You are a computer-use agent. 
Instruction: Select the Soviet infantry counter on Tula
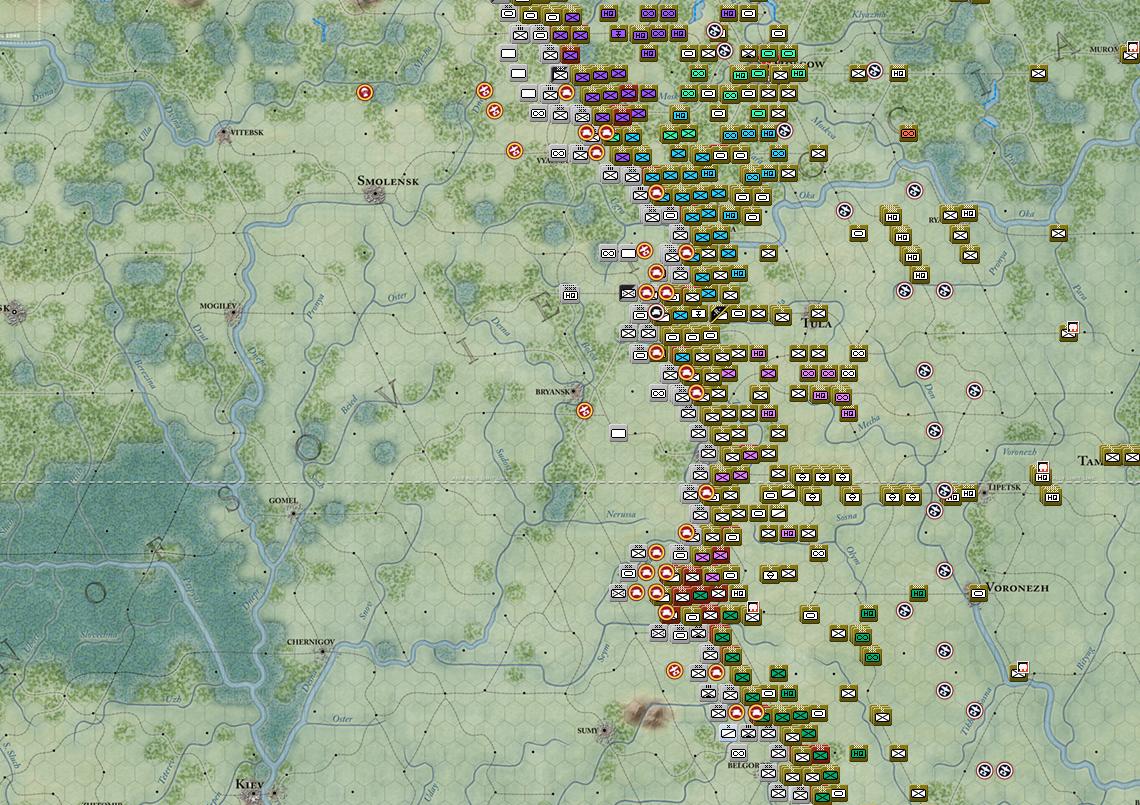(x=819, y=313)
